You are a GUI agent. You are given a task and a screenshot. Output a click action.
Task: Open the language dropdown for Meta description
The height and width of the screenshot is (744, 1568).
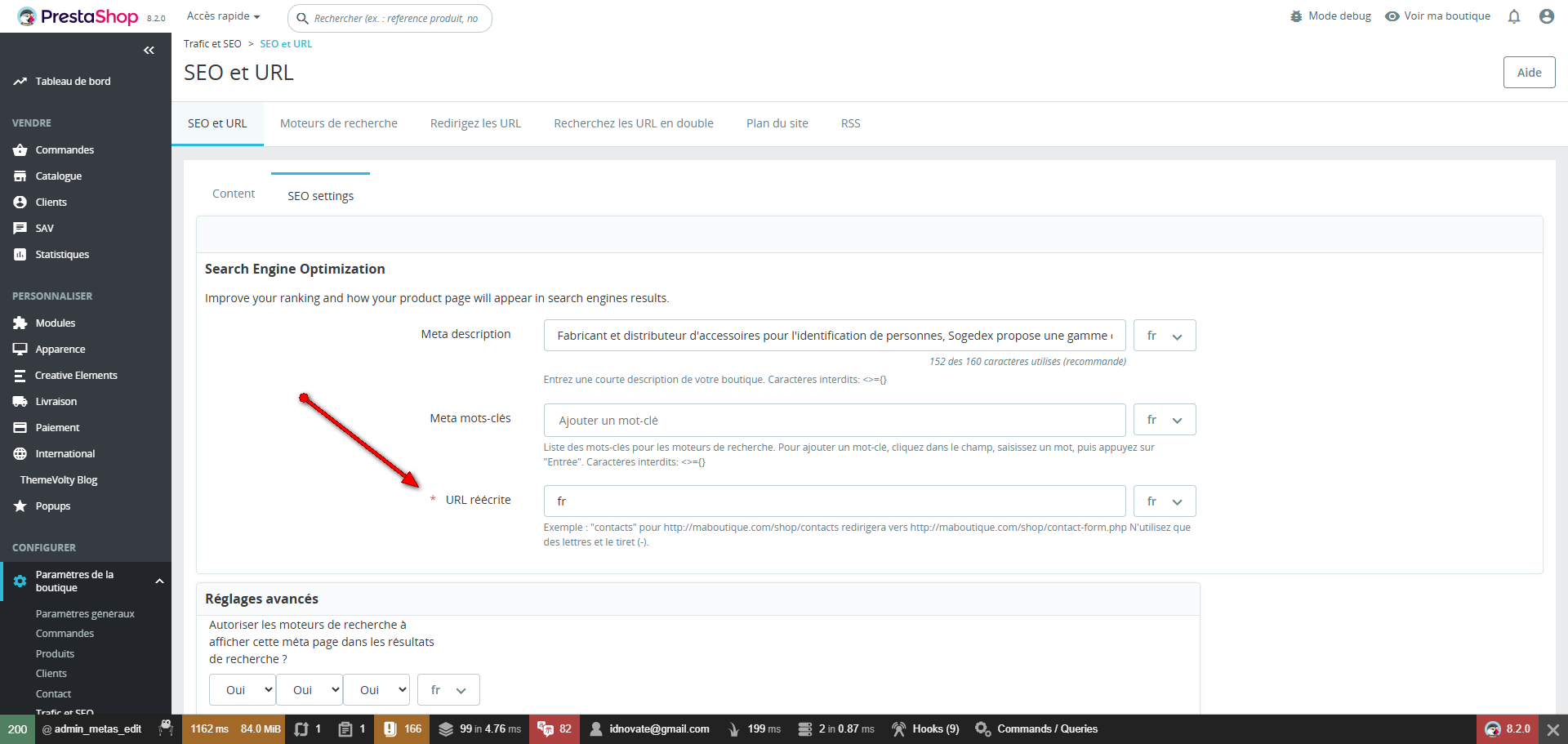1165,336
